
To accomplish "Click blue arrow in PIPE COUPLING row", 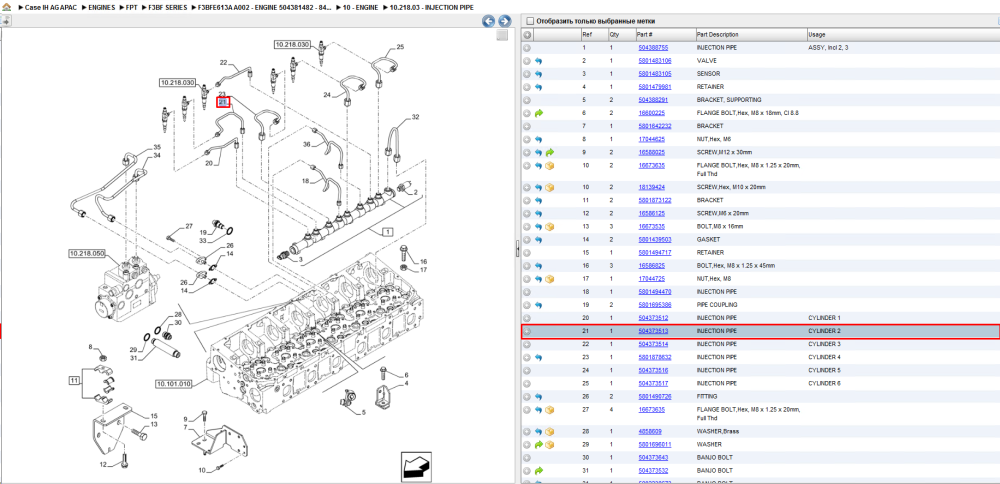I will coord(538,305).
